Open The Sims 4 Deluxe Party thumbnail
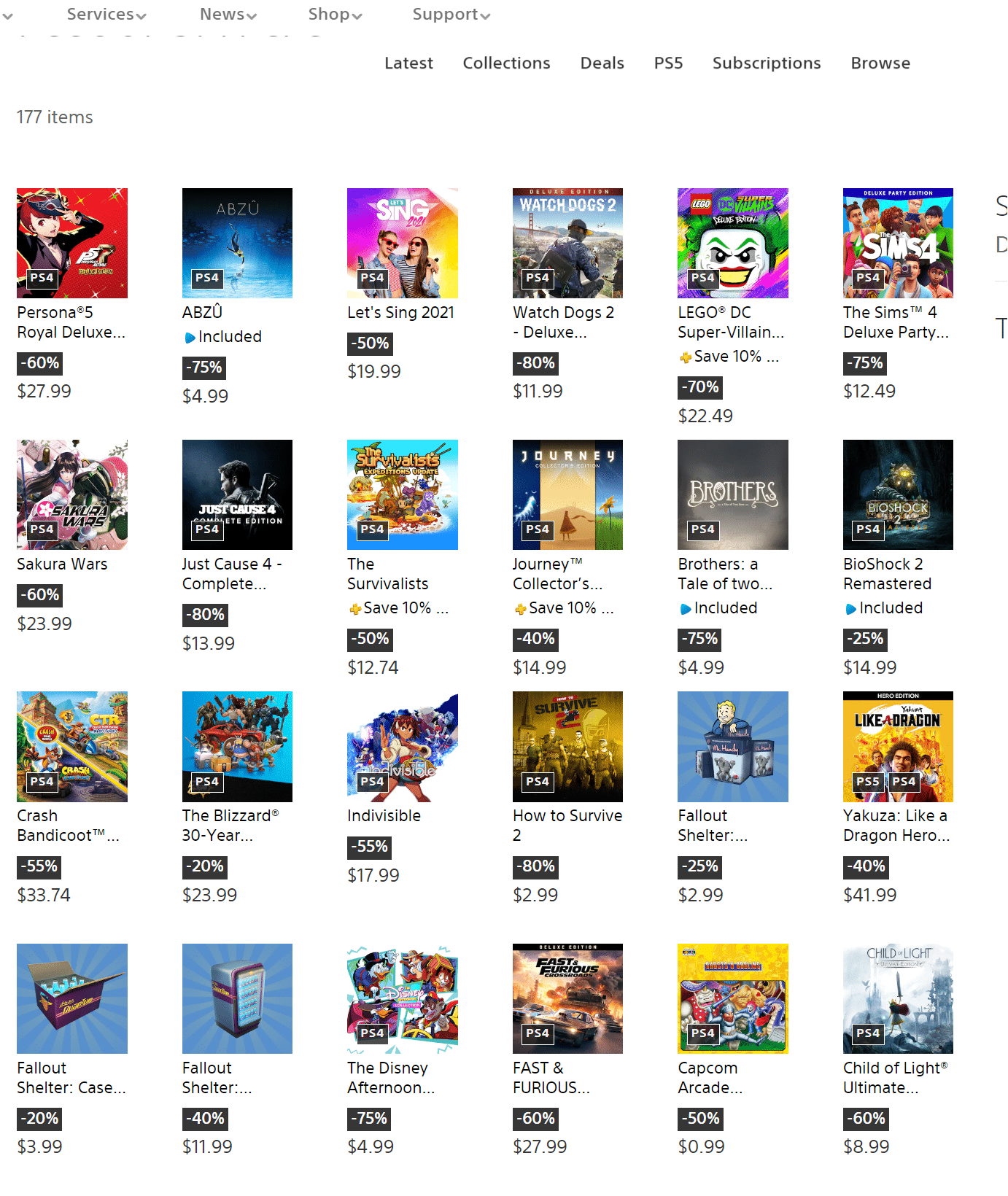The width and height of the screenshot is (1008, 1196). point(898,243)
